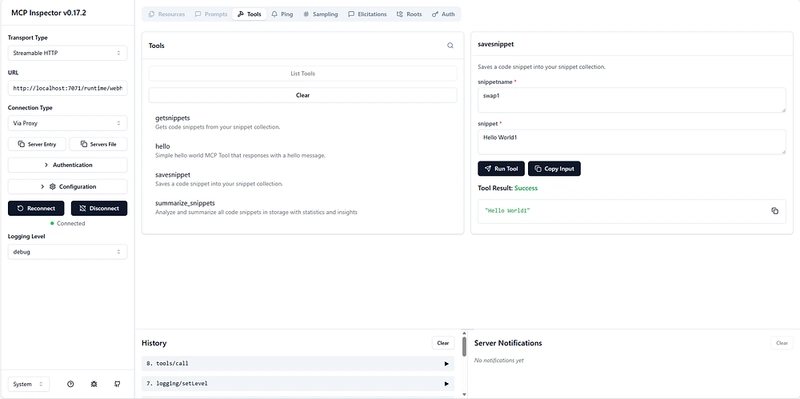Click the Connected status label

coord(71,223)
